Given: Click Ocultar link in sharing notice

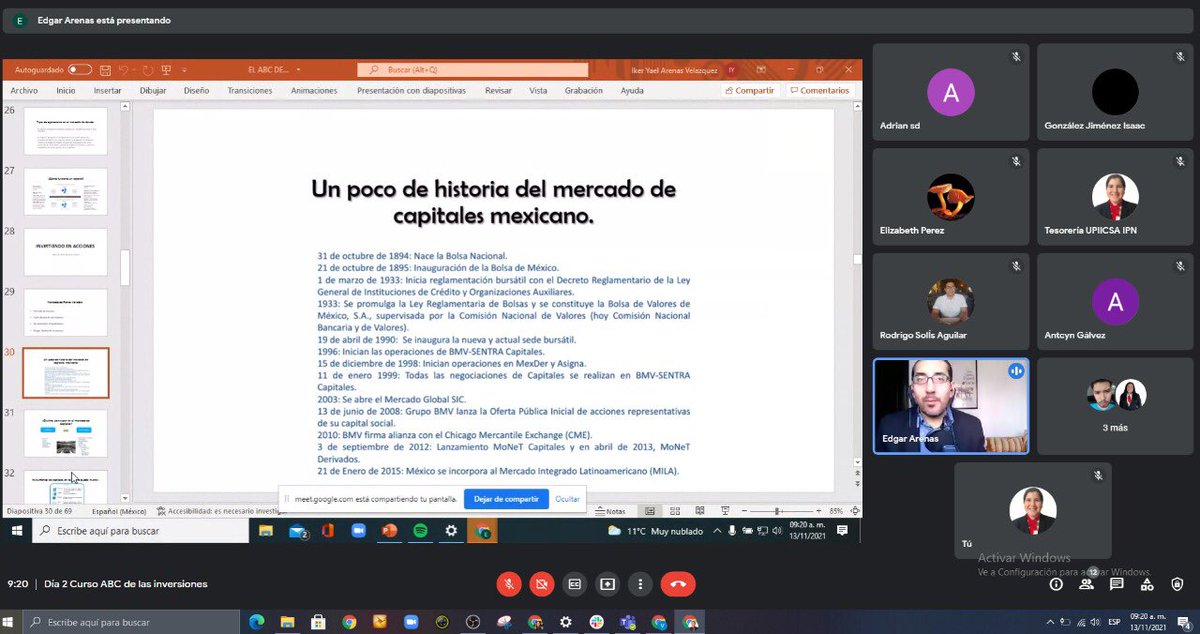Looking at the screenshot, I should point(567,498).
